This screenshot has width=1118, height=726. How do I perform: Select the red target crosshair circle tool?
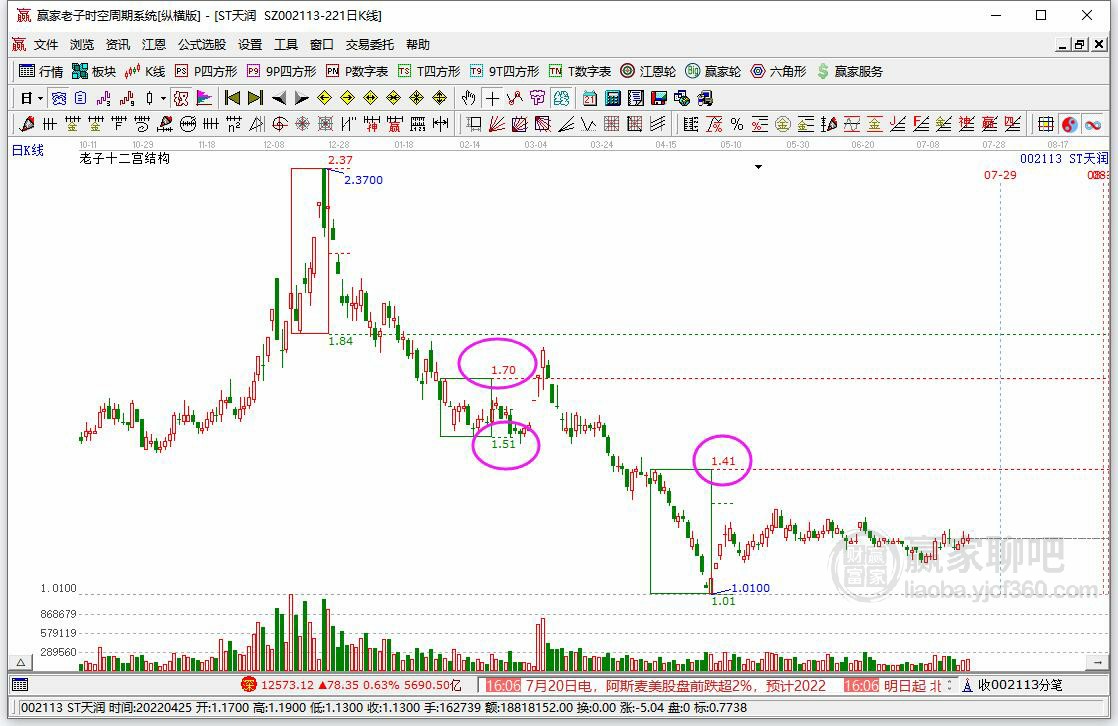(280, 124)
